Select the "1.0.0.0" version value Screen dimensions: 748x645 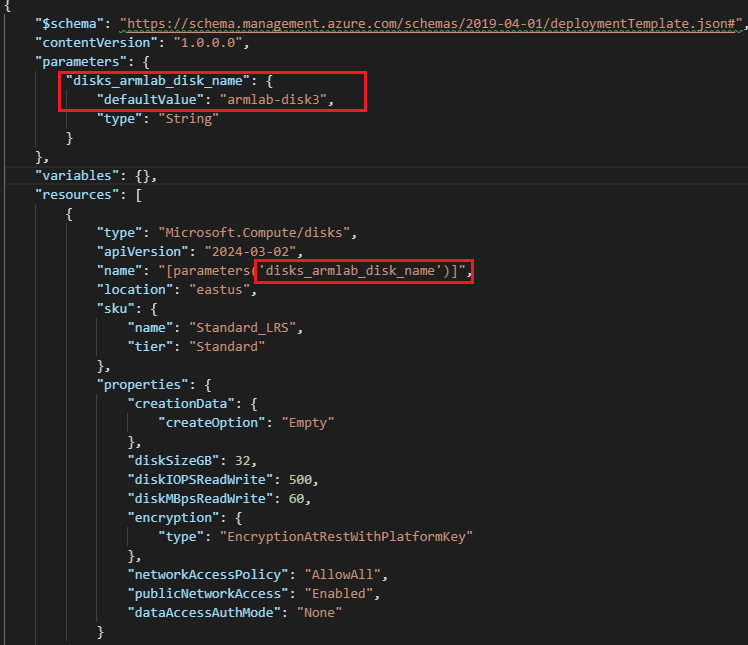click(208, 43)
